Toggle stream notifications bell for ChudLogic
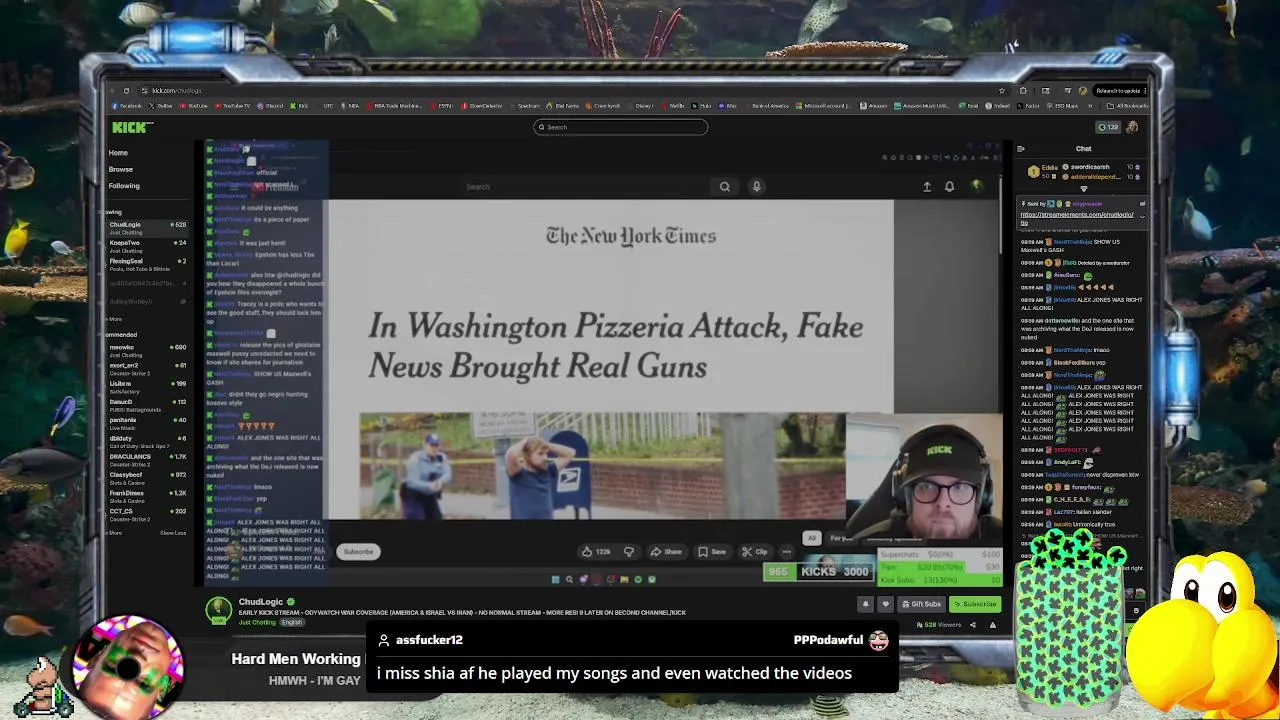 (866, 604)
